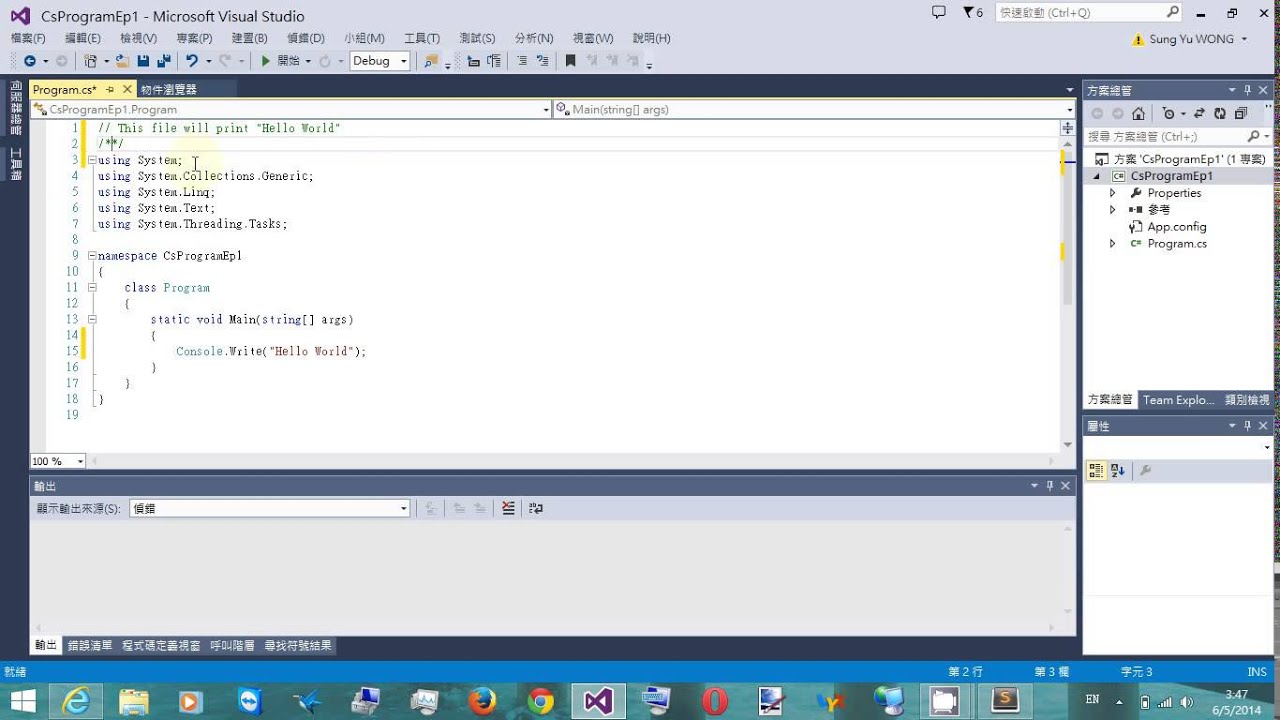This screenshot has width=1280, height=720.
Task: Open the notifications flag icon in the title bar
Action: click(x=972, y=13)
